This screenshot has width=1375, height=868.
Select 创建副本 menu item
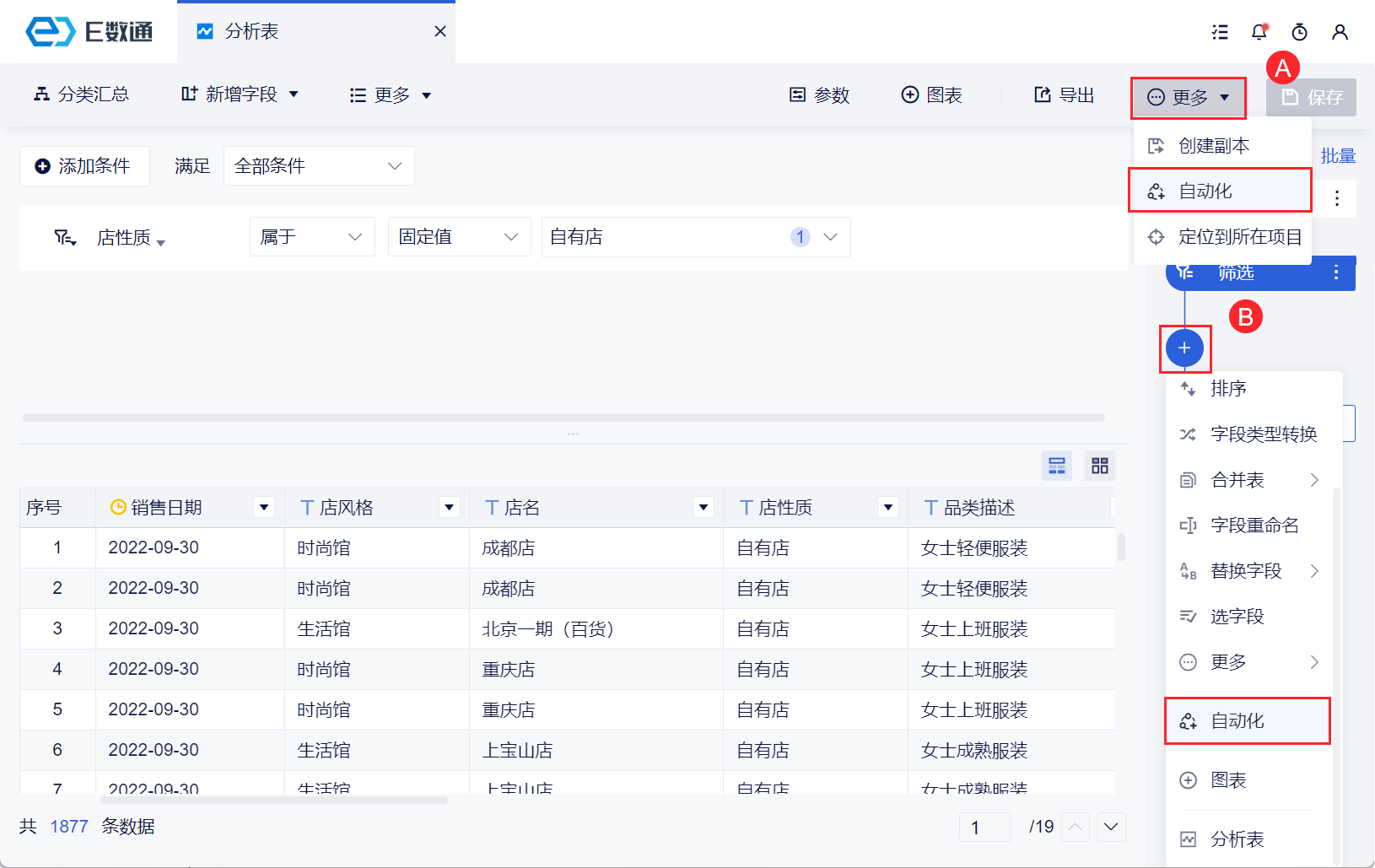pyautogui.click(x=1222, y=146)
